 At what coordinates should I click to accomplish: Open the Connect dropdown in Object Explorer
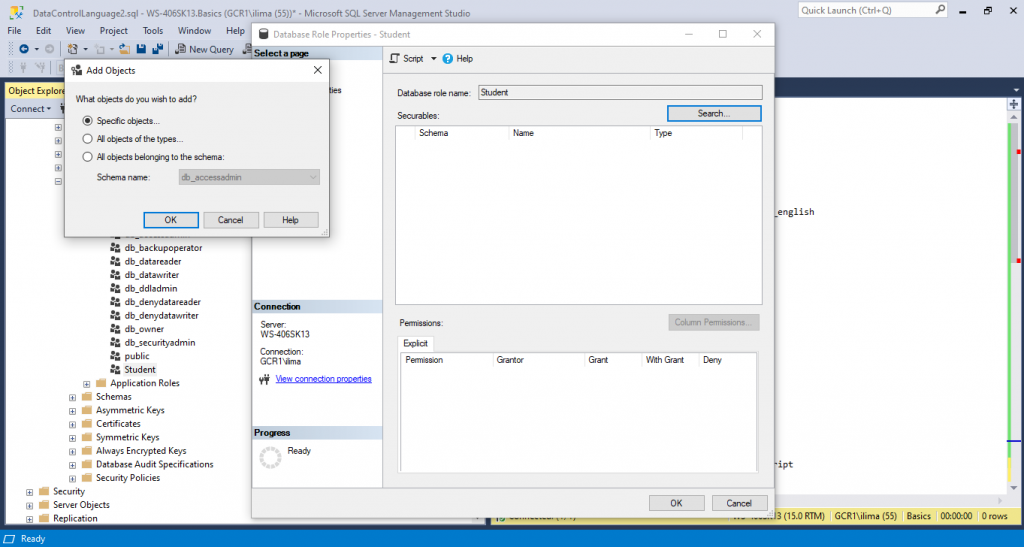(30, 109)
